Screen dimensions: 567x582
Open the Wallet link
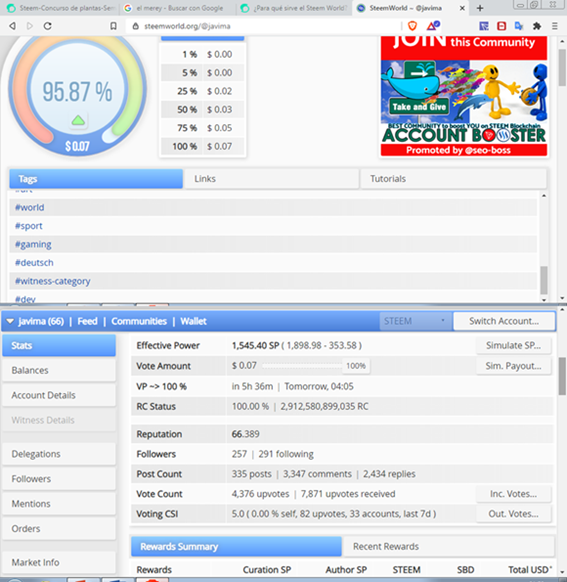[193, 321]
